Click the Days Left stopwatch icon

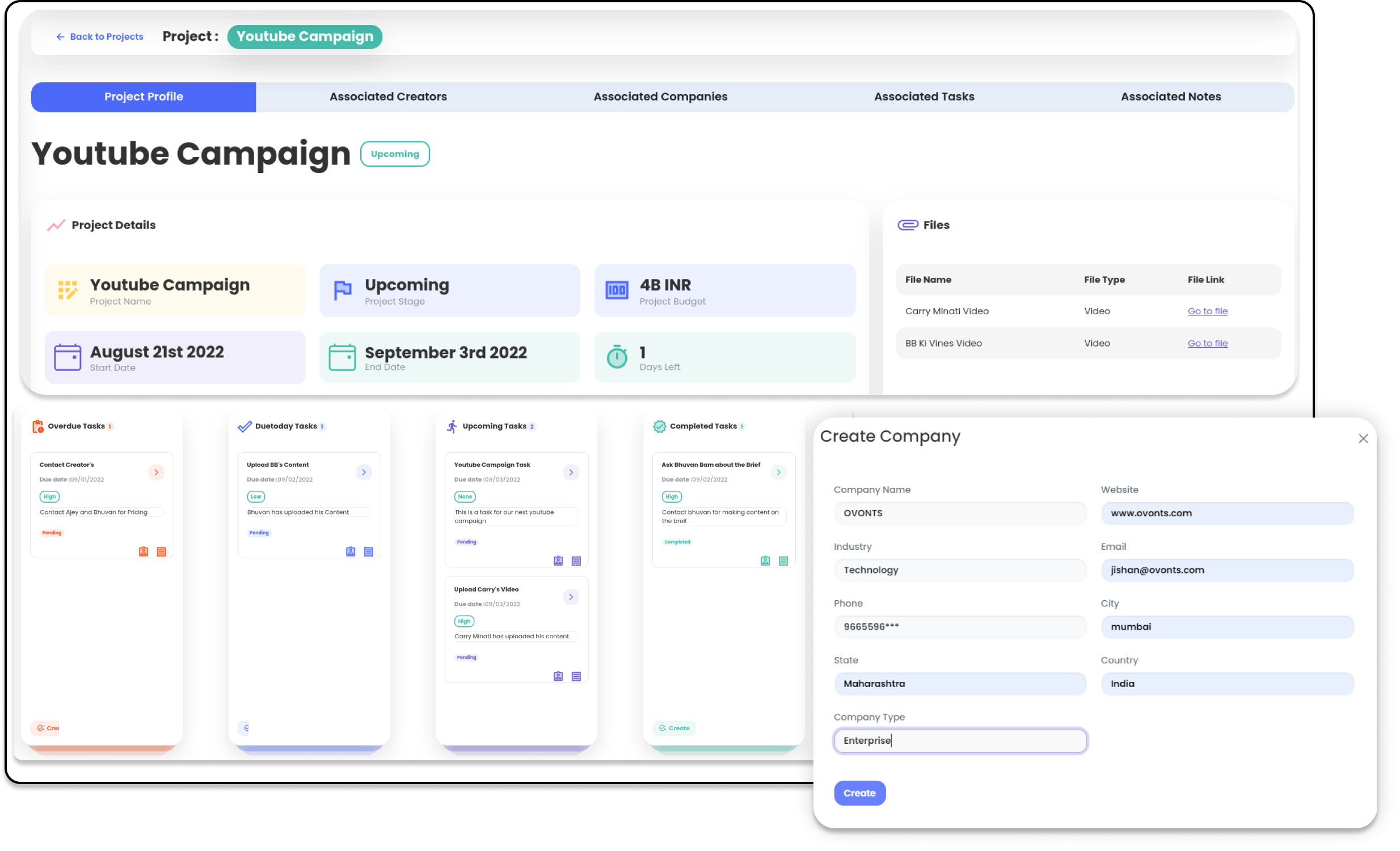click(x=617, y=357)
